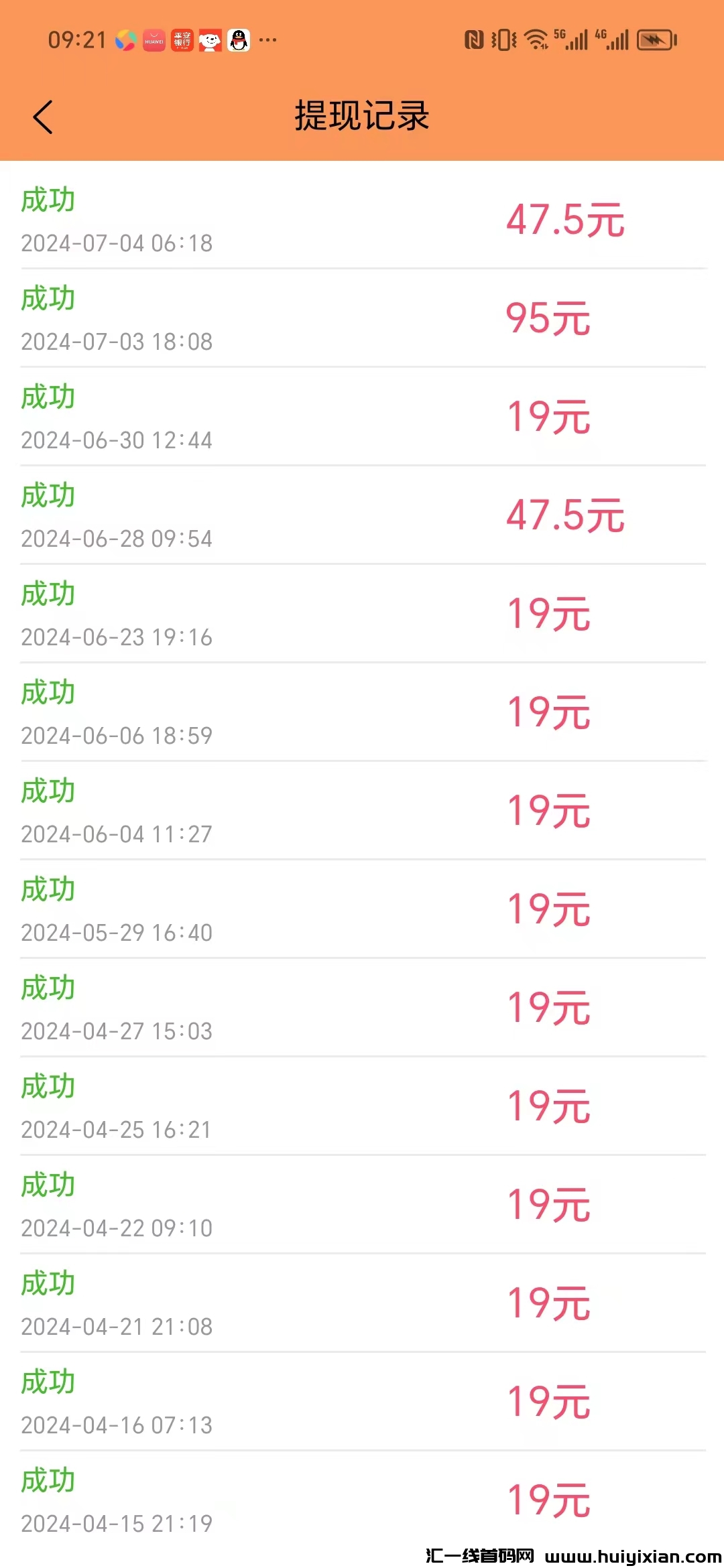Tap the colorful pinwheel notification icon
Image resolution: width=724 pixels, height=1568 pixels.
[x=126, y=40]
